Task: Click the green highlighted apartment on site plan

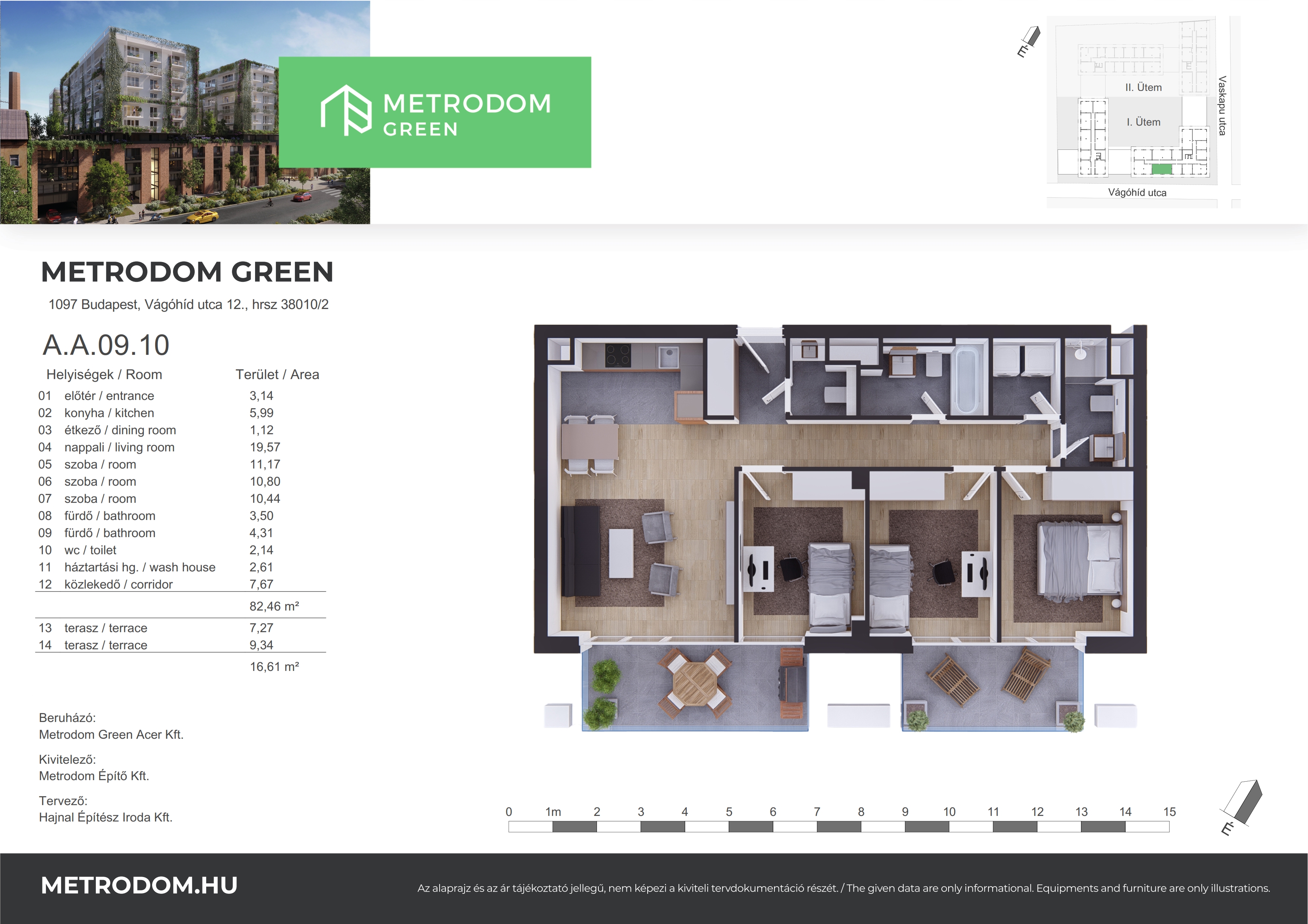Action: click(x=1161, y=169)
